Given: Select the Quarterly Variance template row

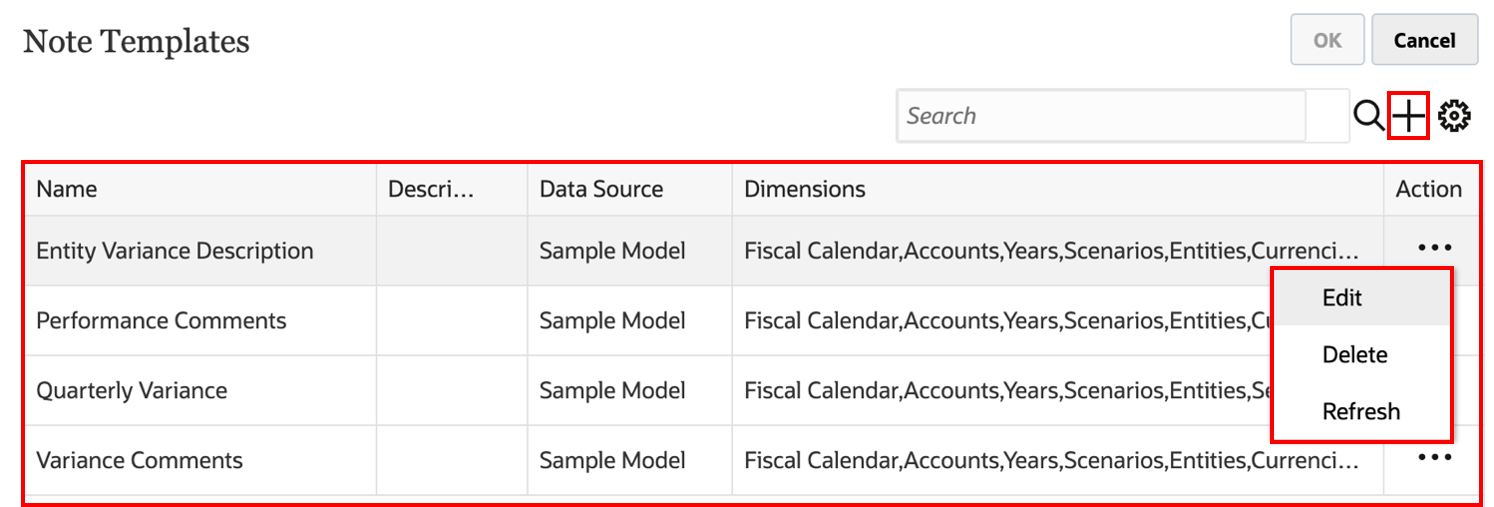Looking at the screenshot, I should tap(132, 391).
